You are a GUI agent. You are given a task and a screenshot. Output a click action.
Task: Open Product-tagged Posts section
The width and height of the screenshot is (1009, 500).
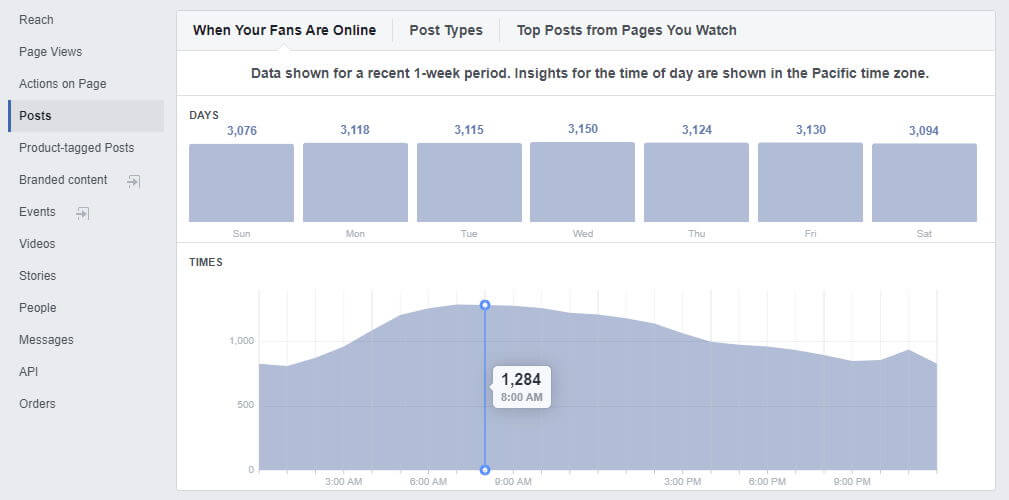76,148
